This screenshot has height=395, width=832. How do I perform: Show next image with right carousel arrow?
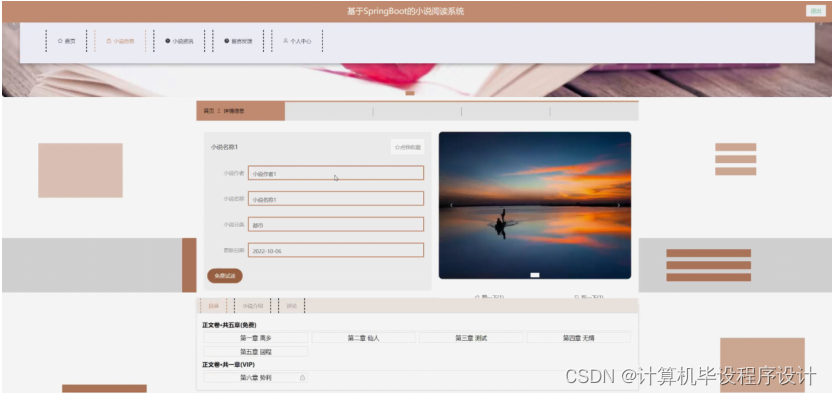pos(619,205)
